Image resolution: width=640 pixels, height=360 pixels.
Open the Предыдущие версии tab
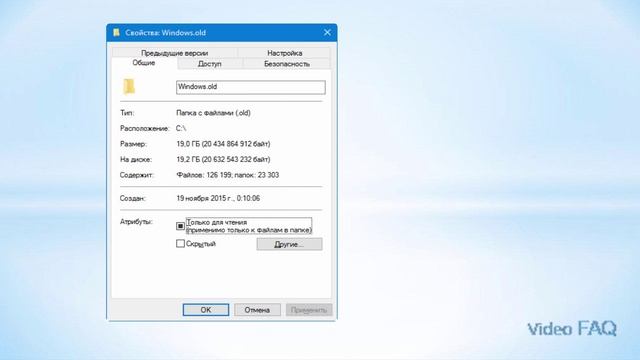pyautogui.click(x=174, y=53)
